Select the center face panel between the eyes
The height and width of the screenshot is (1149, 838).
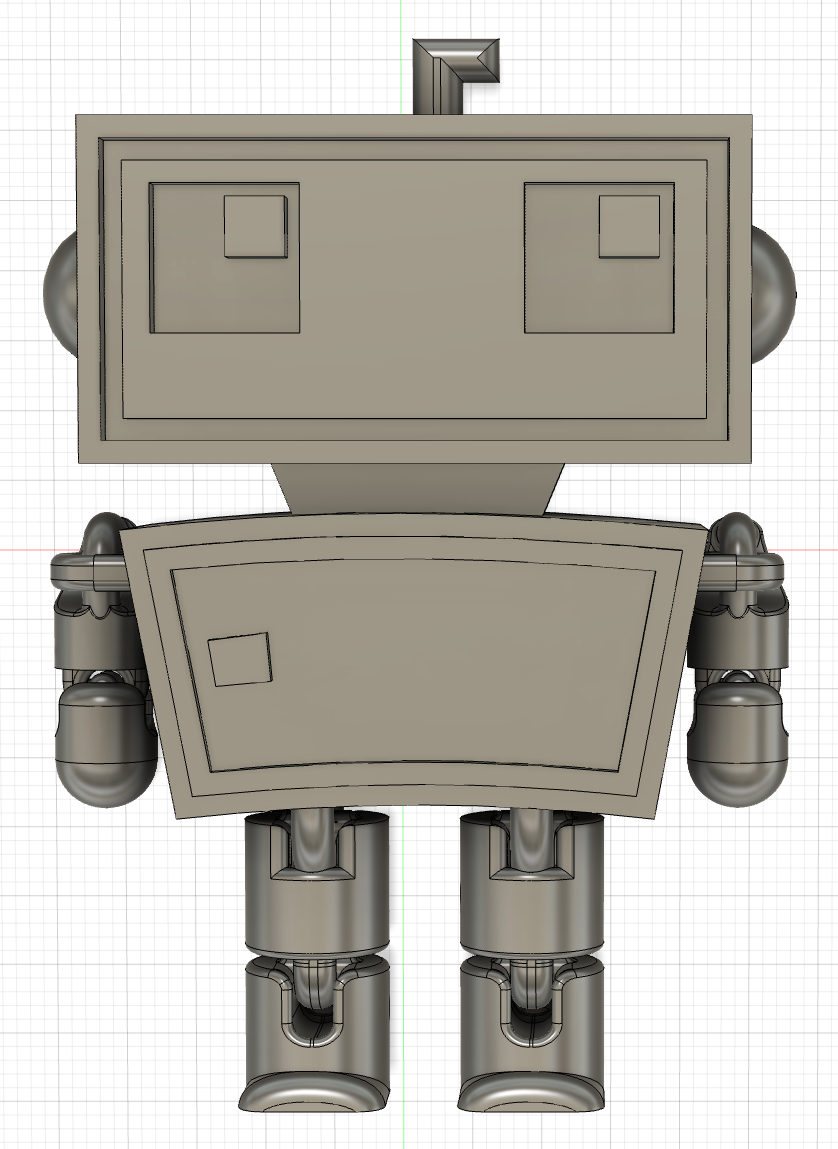pos(412,289)
